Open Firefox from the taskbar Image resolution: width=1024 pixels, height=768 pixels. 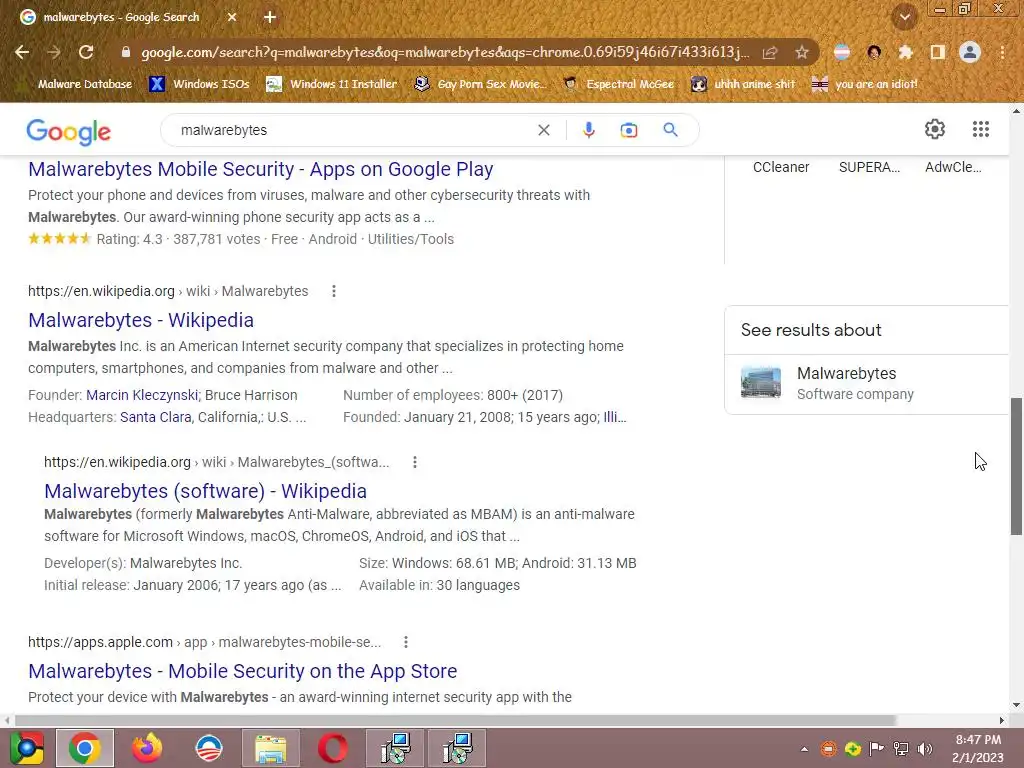(x=147, y=748)
